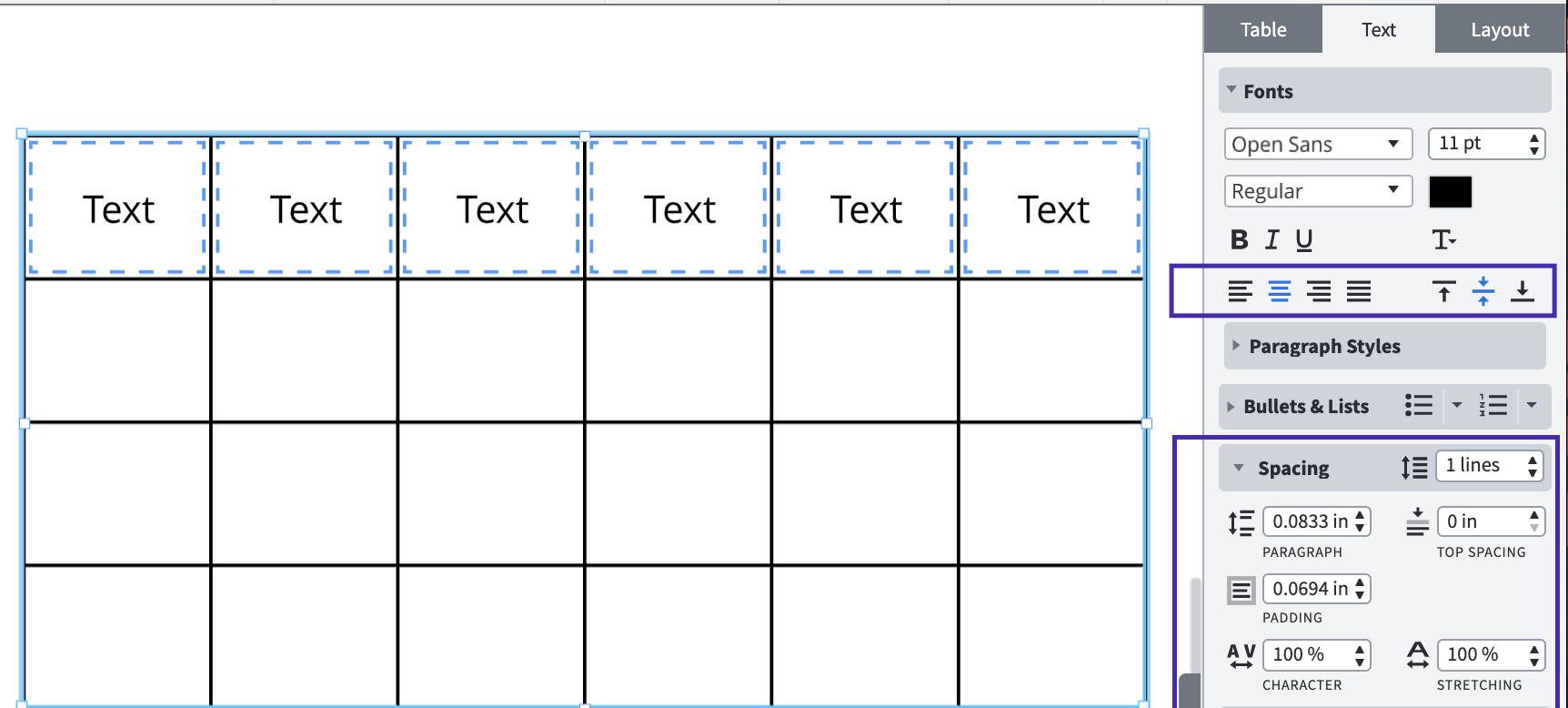
Task: Switch to the Table tab
Action: [x=1262, y=28]
